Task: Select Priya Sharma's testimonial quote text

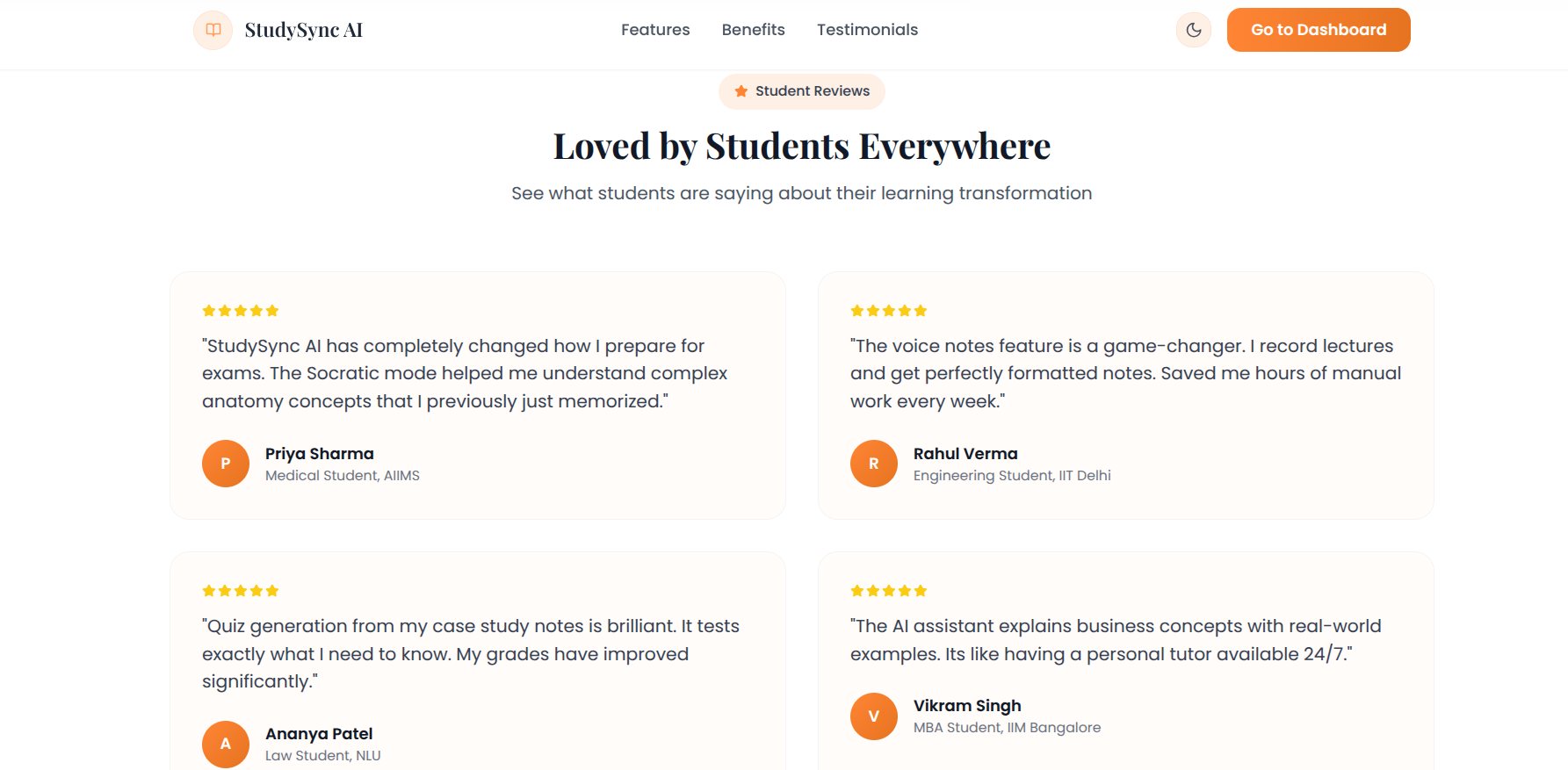Action: 465,373
